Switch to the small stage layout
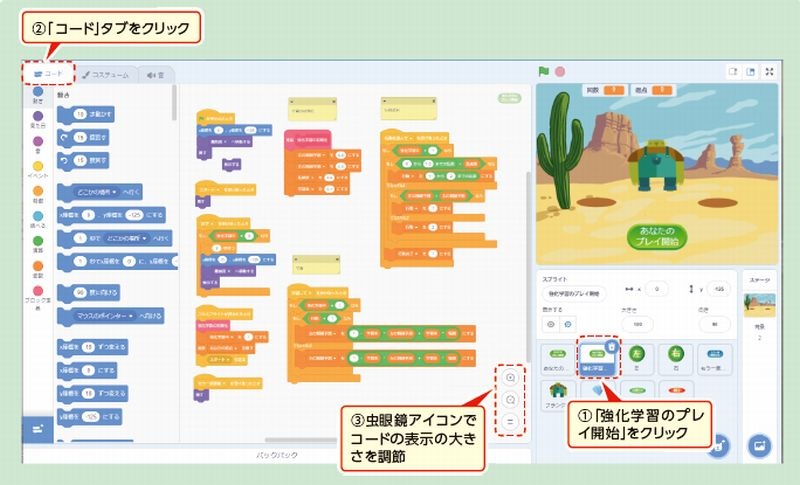The image size is (800, 485). (x=732, y=72)
